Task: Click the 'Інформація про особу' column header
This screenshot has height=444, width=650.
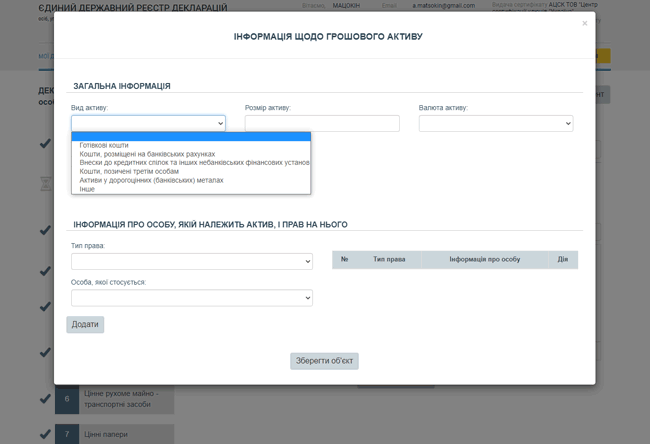Action: (484, 259)
